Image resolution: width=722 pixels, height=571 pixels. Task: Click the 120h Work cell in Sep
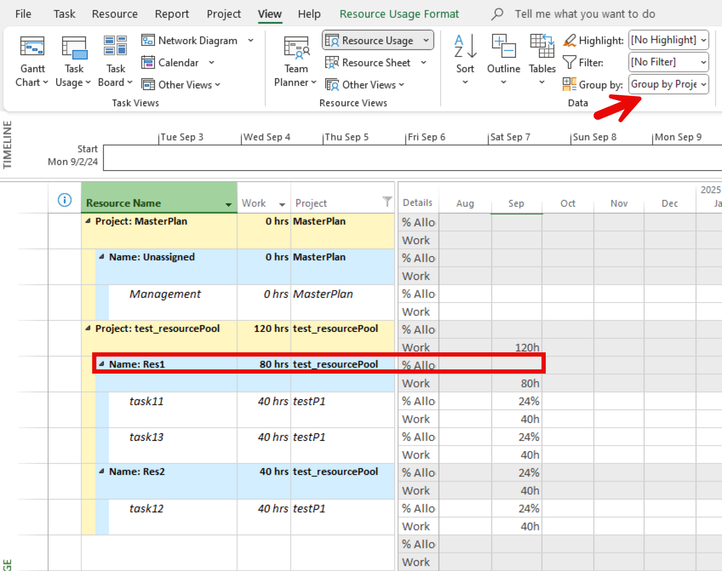pyautogui.click(x=516, y=347)
